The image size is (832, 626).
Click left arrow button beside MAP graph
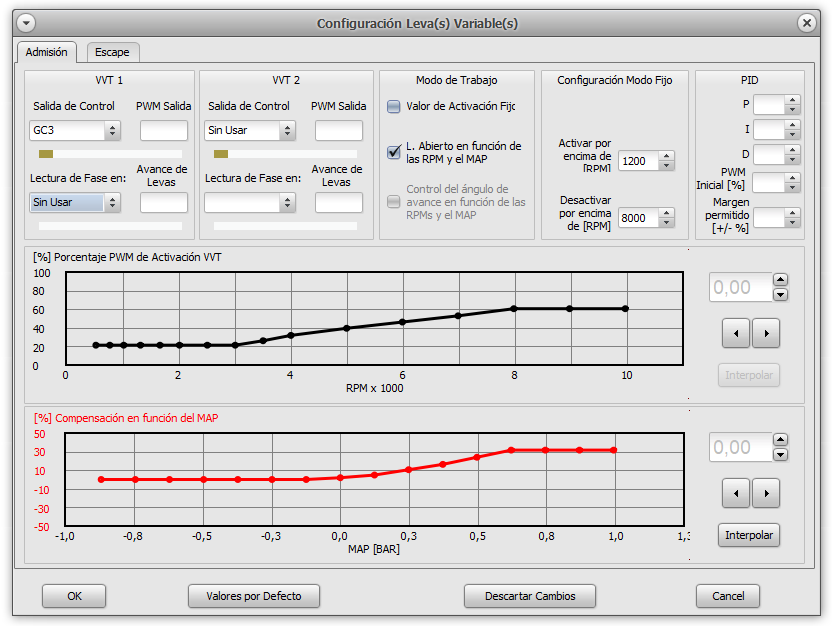point(735,492)
